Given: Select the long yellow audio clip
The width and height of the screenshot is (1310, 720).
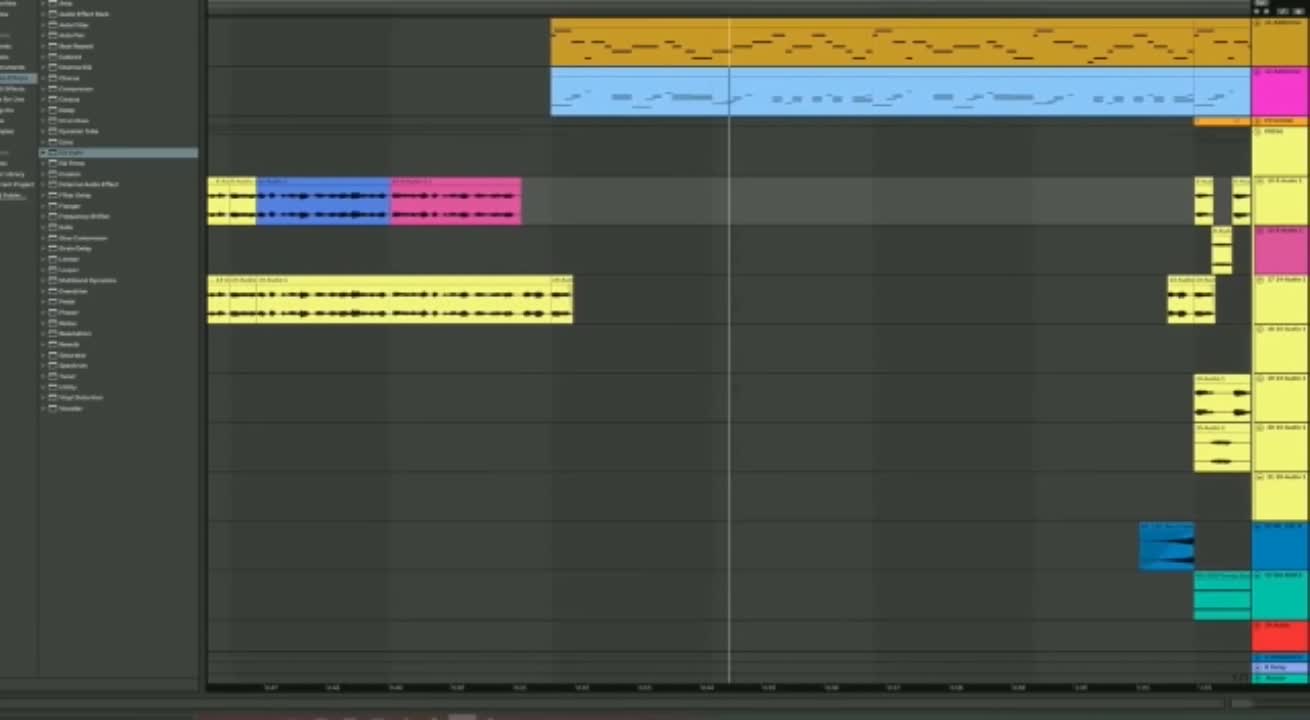Looking at the screenshot, I should pyautogui.click(x=390, y=299).
